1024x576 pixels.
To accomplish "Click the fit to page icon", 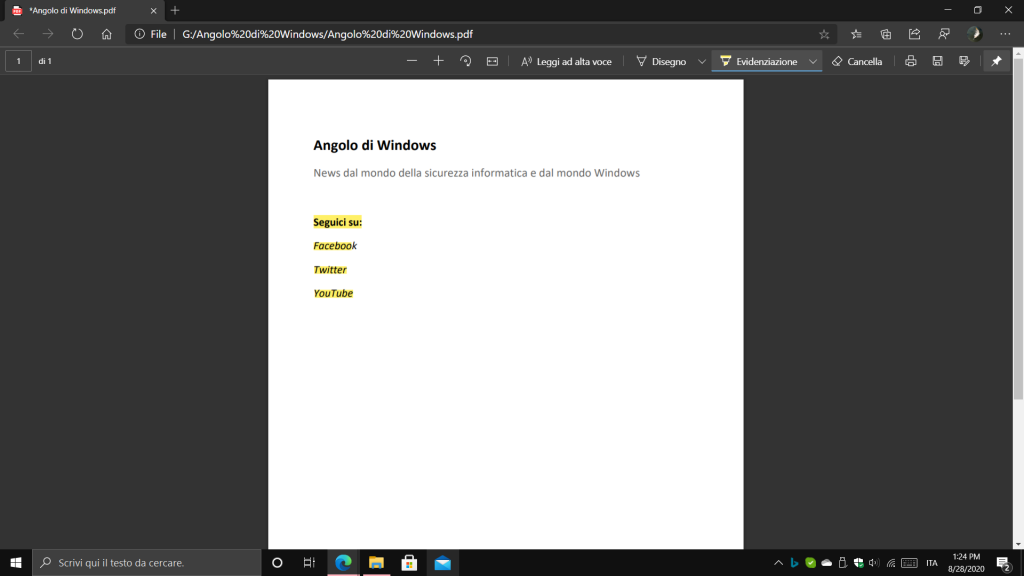I will 492,61.
